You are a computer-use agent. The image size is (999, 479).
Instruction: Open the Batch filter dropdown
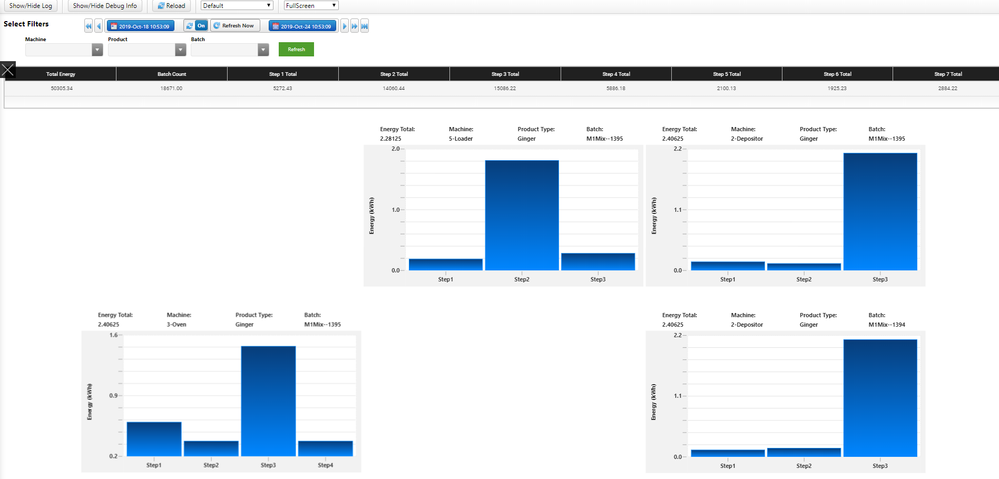pos(263,50)
